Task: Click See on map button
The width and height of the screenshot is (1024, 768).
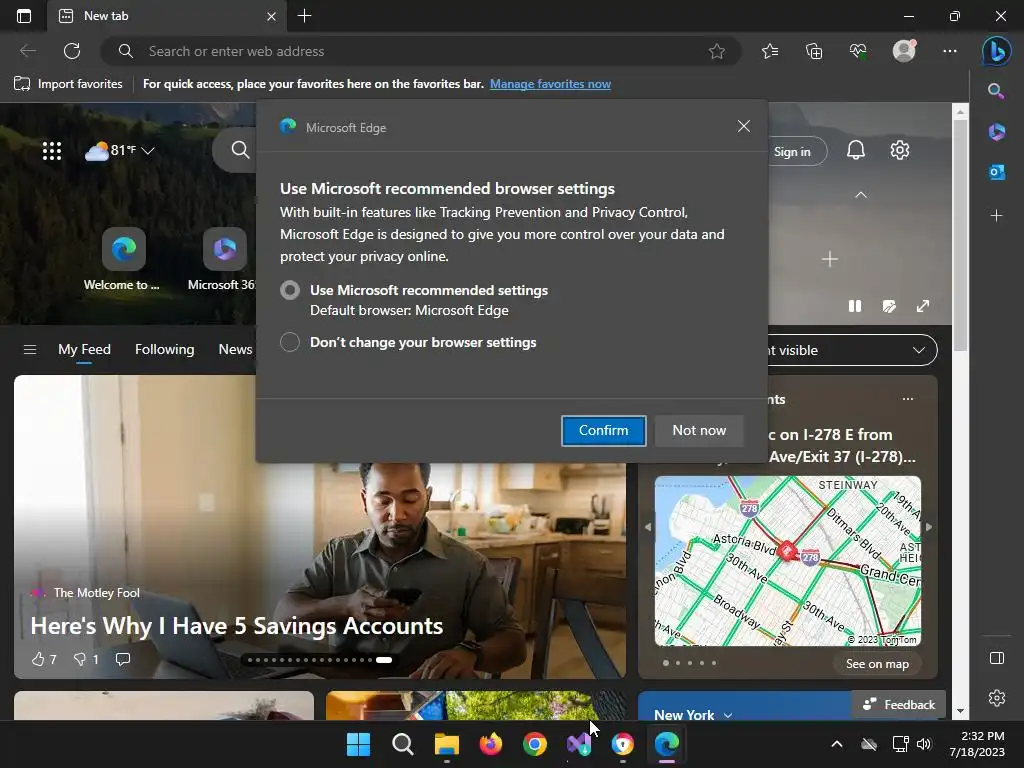Action: [877, 664]
